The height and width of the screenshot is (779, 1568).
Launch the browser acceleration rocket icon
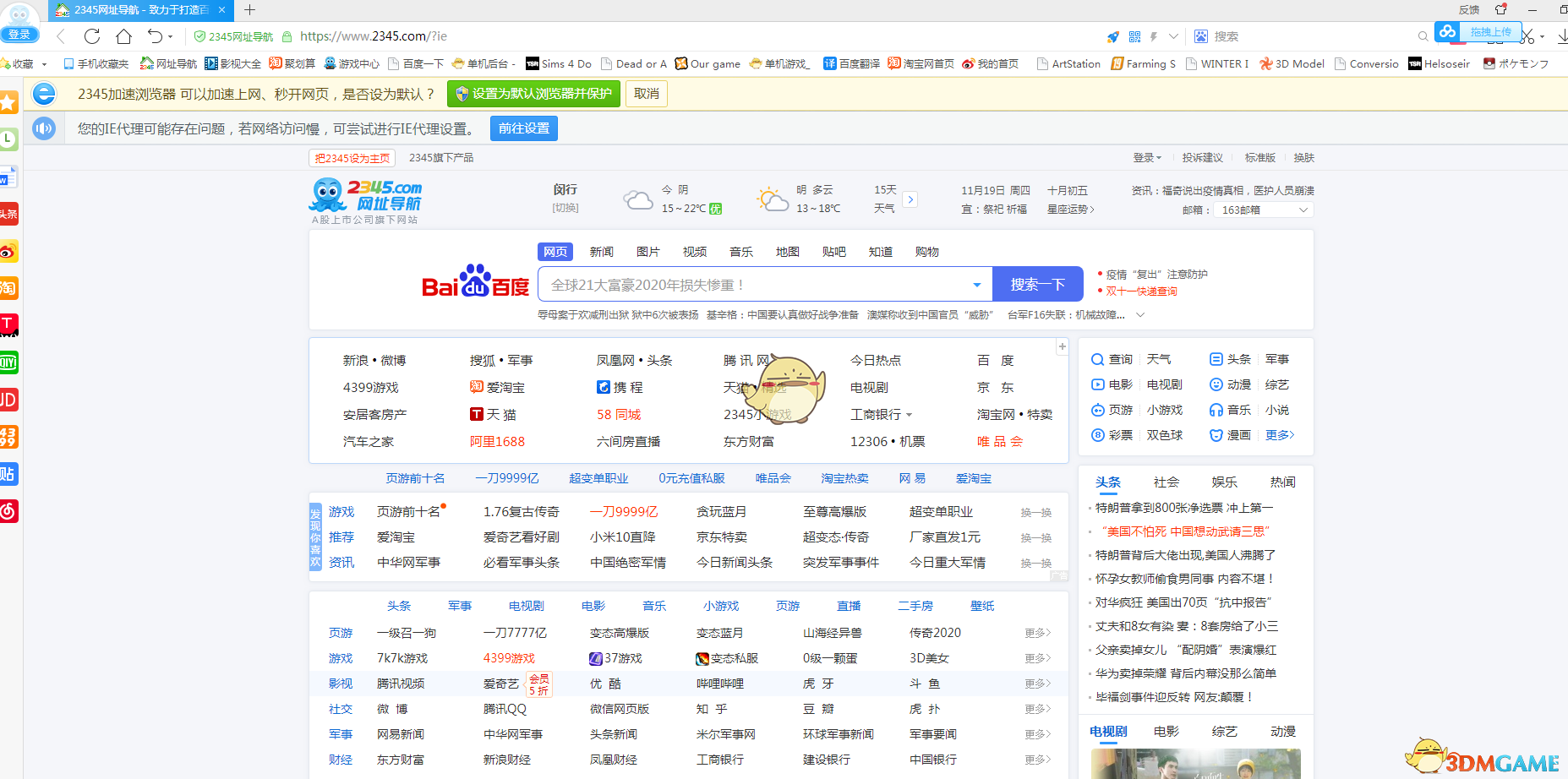tap(1112, 36)
